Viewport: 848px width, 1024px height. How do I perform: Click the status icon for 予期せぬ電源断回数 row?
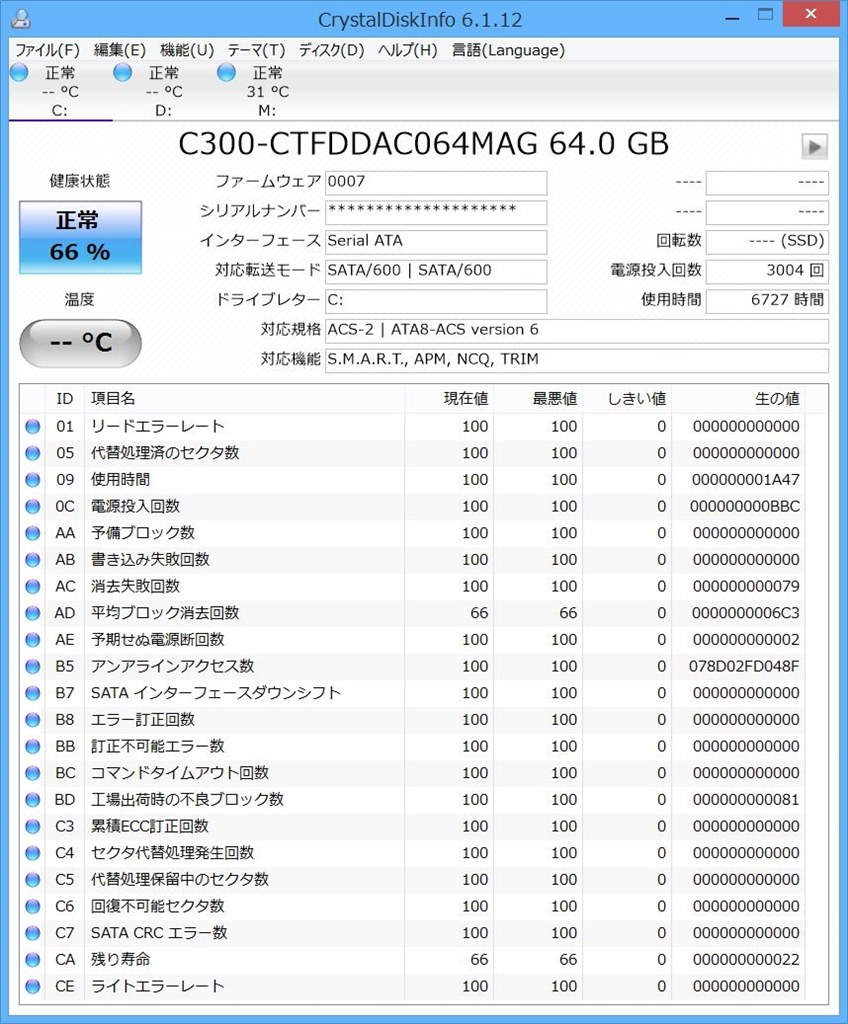(x=33, y=640)
